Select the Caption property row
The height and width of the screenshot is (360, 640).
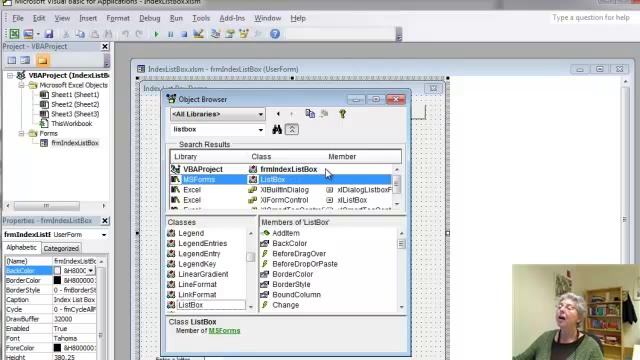click(51, 300)
